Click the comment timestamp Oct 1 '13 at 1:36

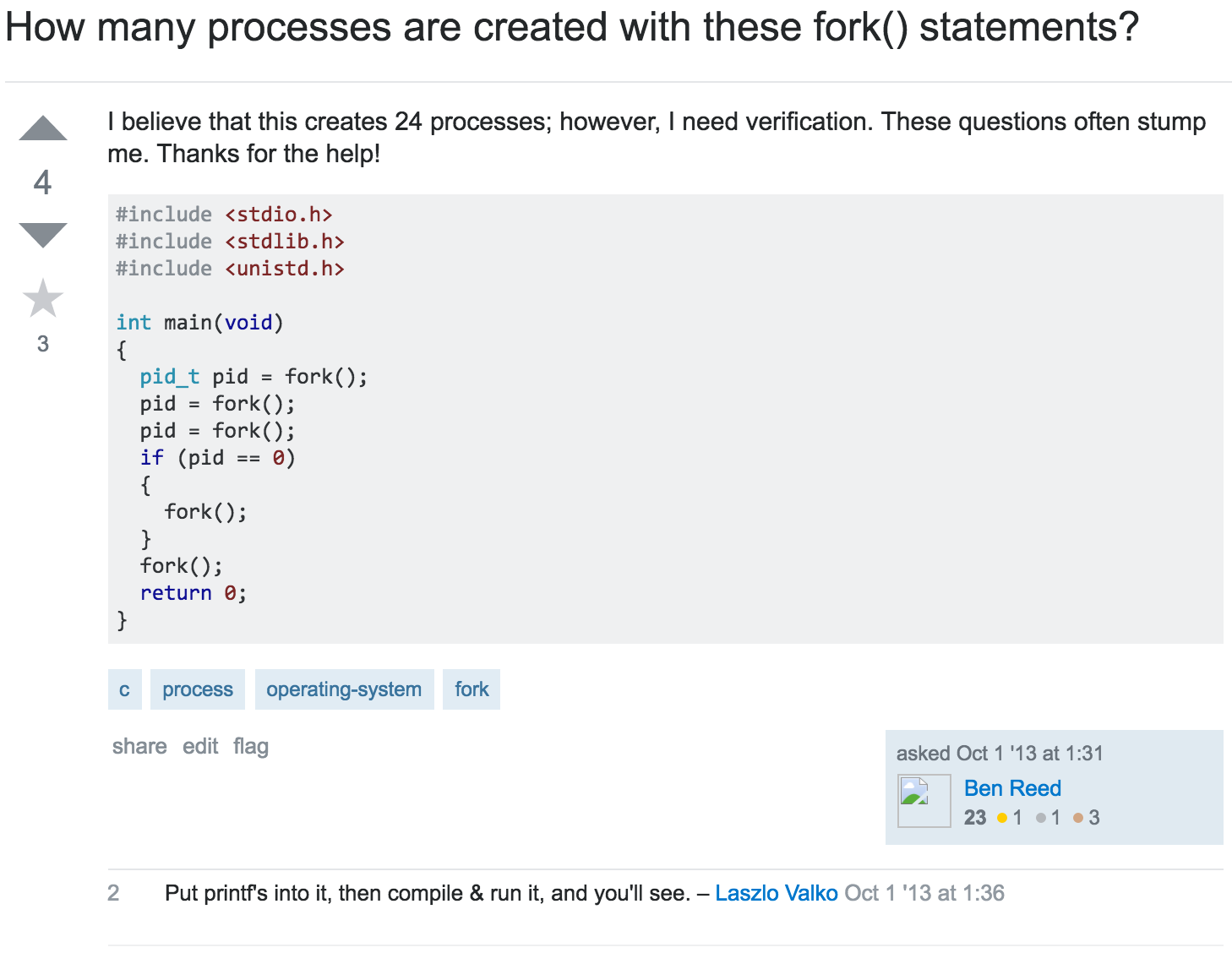[924, 893]
